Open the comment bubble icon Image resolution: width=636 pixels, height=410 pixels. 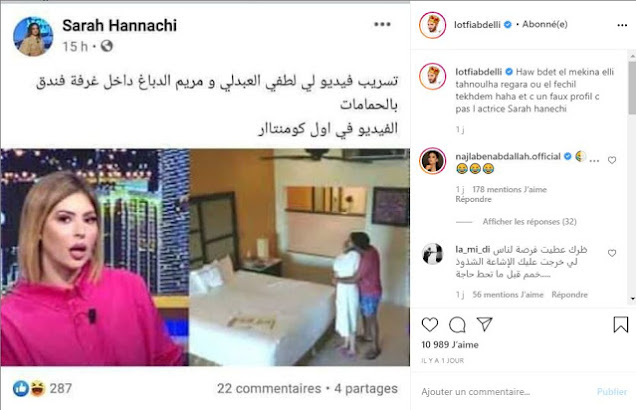(457, 324)
